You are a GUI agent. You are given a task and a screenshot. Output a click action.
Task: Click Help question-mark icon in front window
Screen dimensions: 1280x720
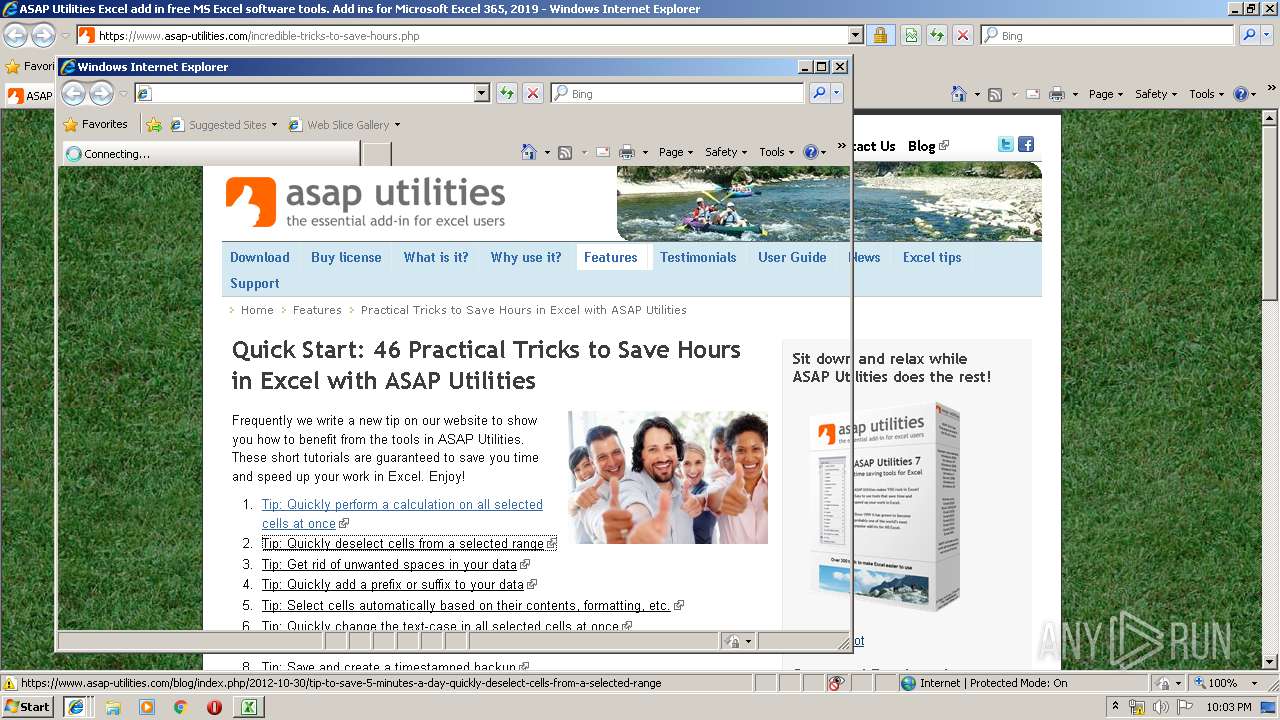(x=810, y=152)
